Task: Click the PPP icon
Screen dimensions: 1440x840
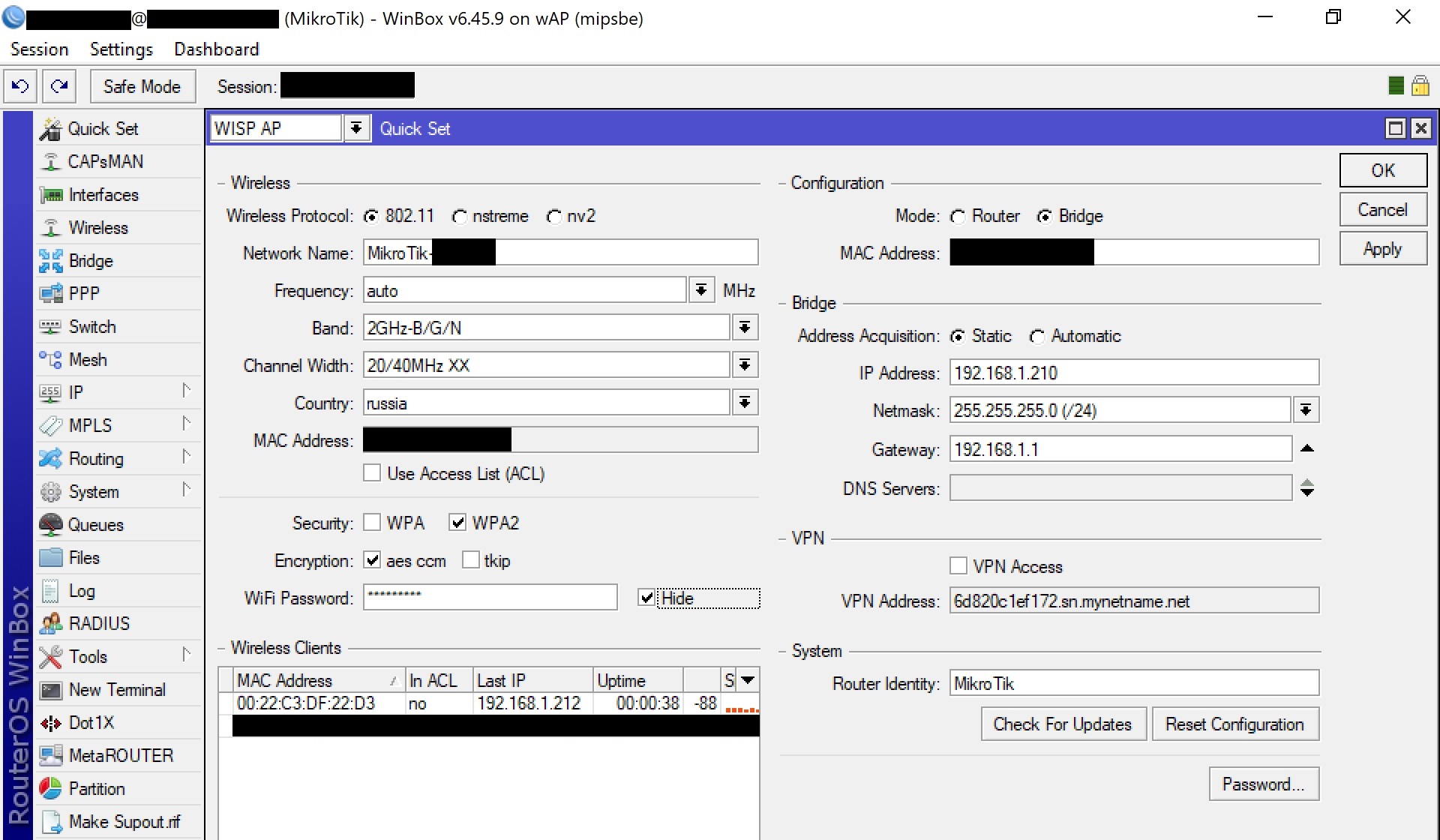Action: click(50, 294)
